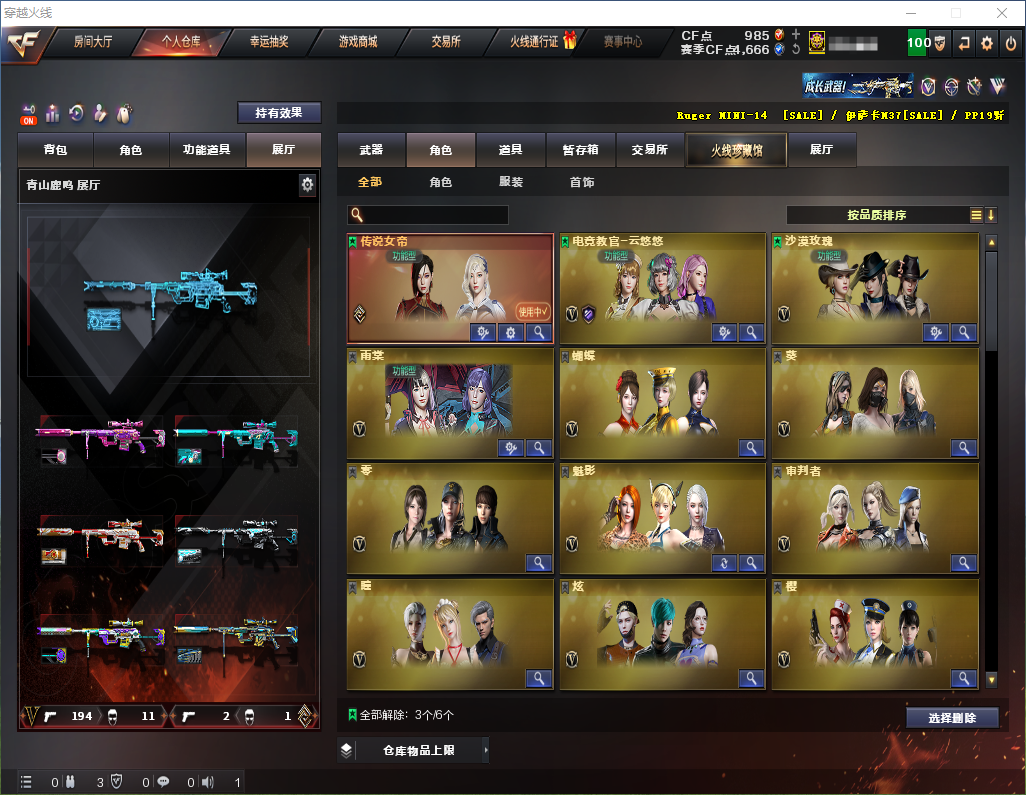
Task: Toggle the green bookmark on 电竞教官-云悠悠 card
Action: click(x=565, y=241)
